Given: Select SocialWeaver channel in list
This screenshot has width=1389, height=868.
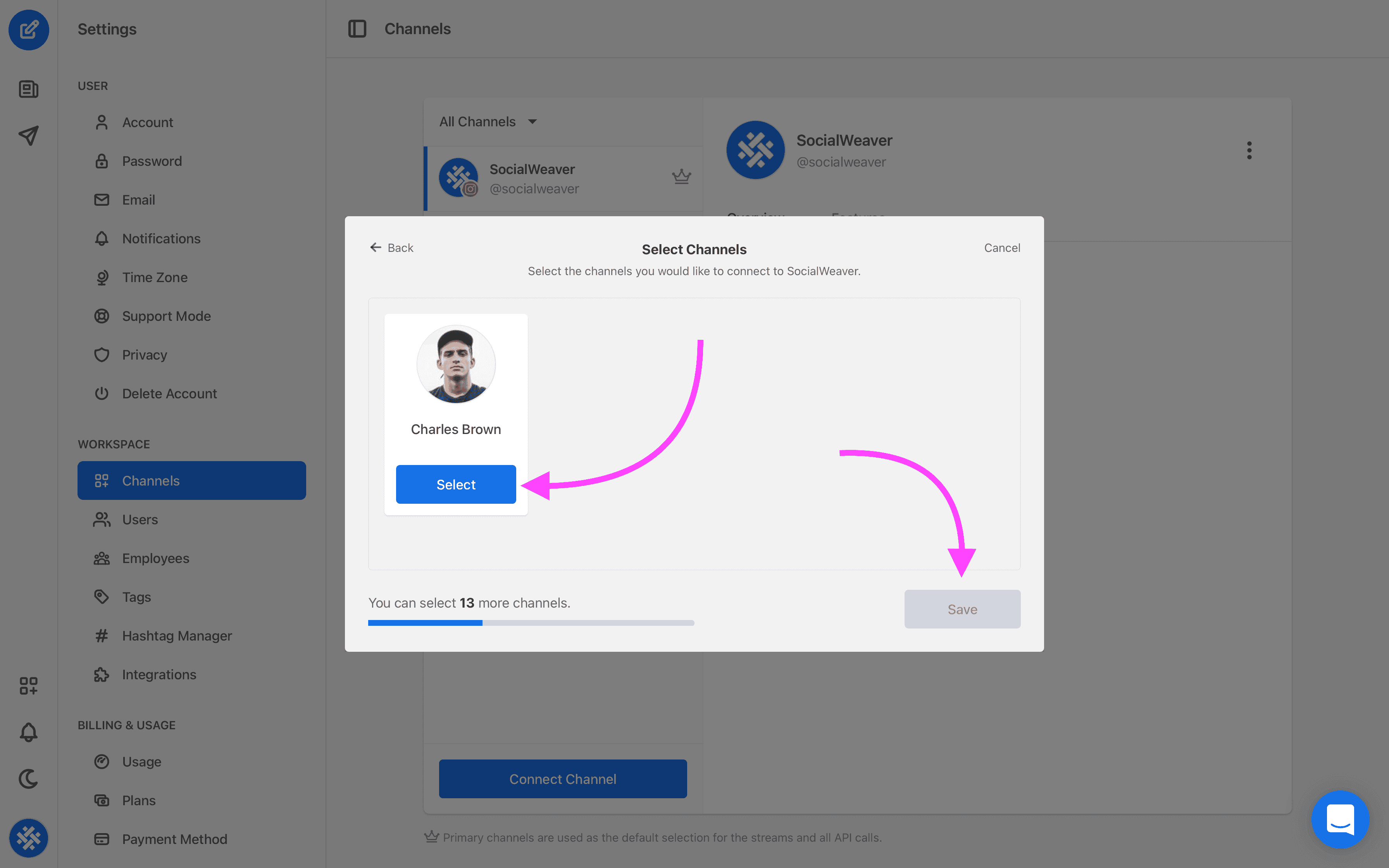Looking at the screenshot, I should 564,179.
